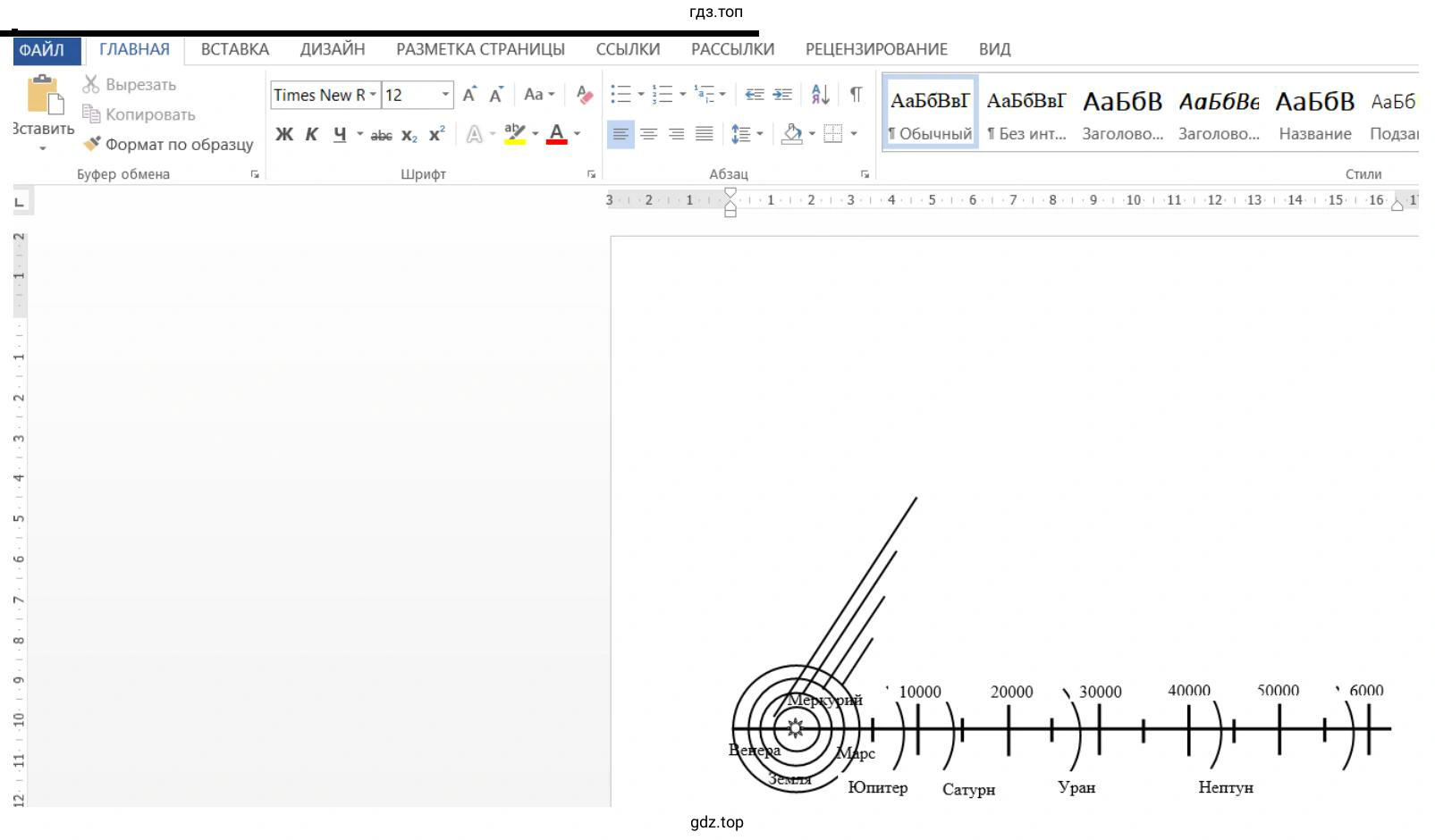Click the first-line indent ruler marker
Screen dimensions: 1435x840
tap(730, 193)
